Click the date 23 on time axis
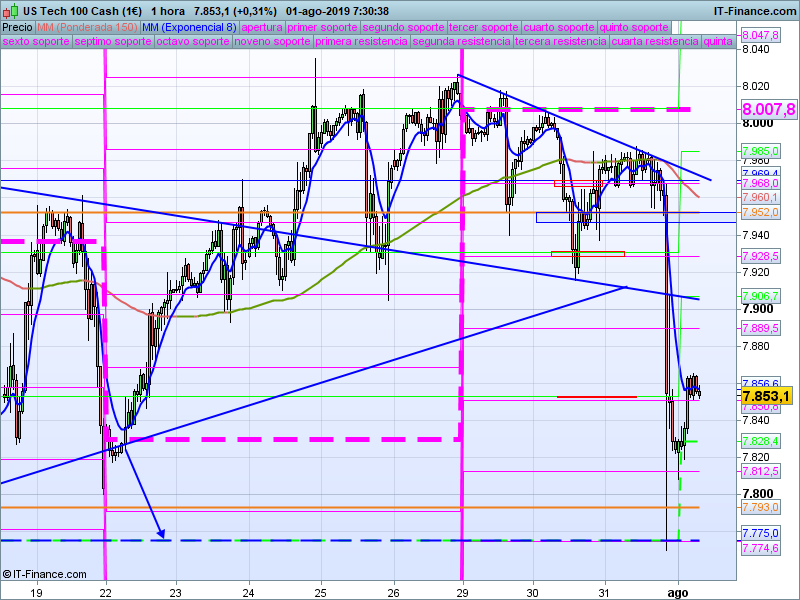This screenshot has width=800, height=600. (x=176, y=593)
